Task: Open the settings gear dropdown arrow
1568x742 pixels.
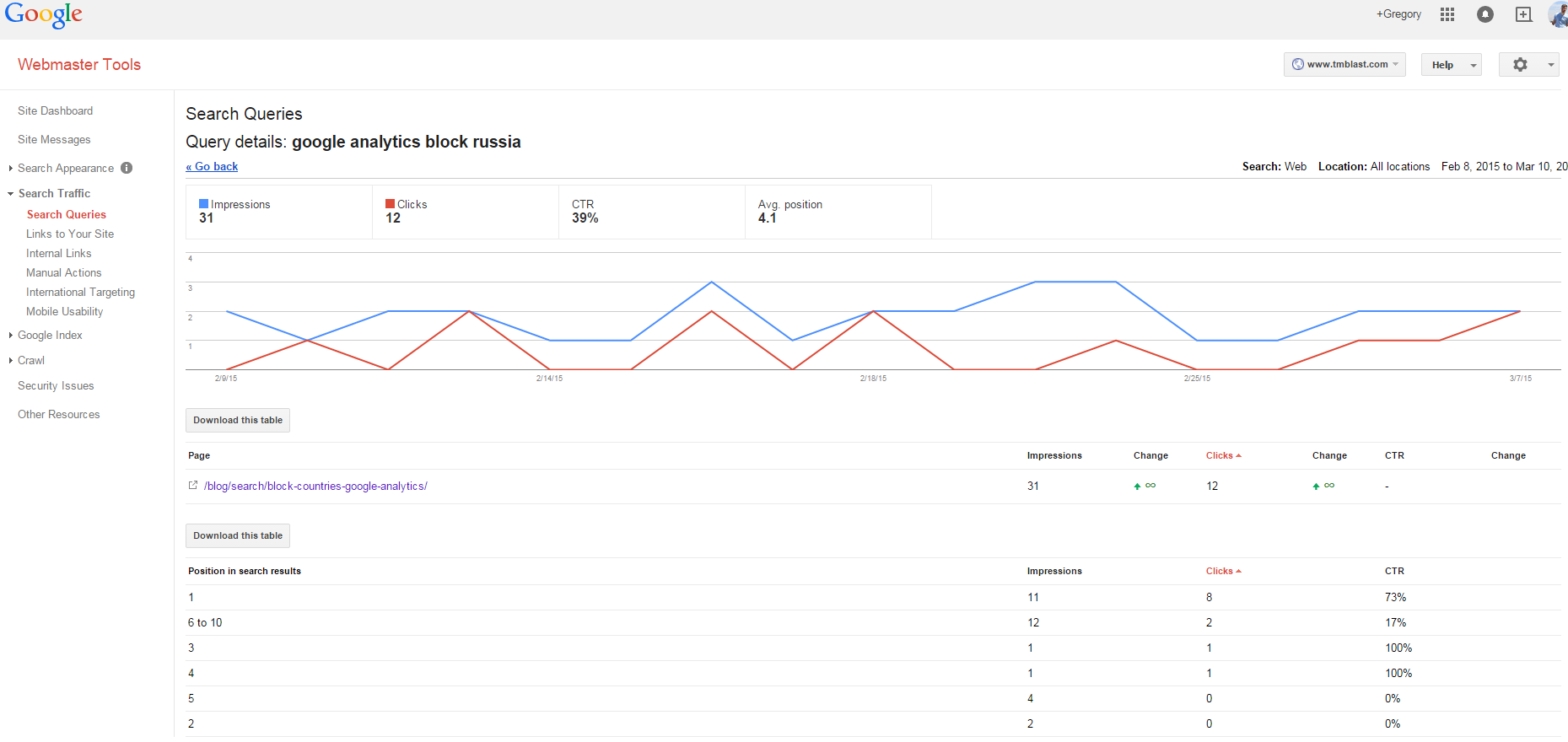Action: pyautogui.click(x=1550, y=65)
